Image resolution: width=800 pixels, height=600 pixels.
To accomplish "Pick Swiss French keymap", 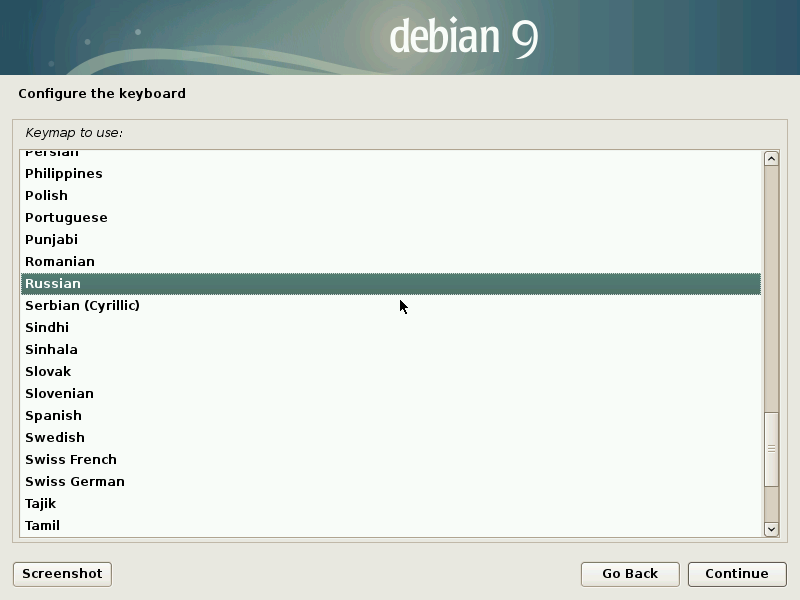I will click(391, 459).
